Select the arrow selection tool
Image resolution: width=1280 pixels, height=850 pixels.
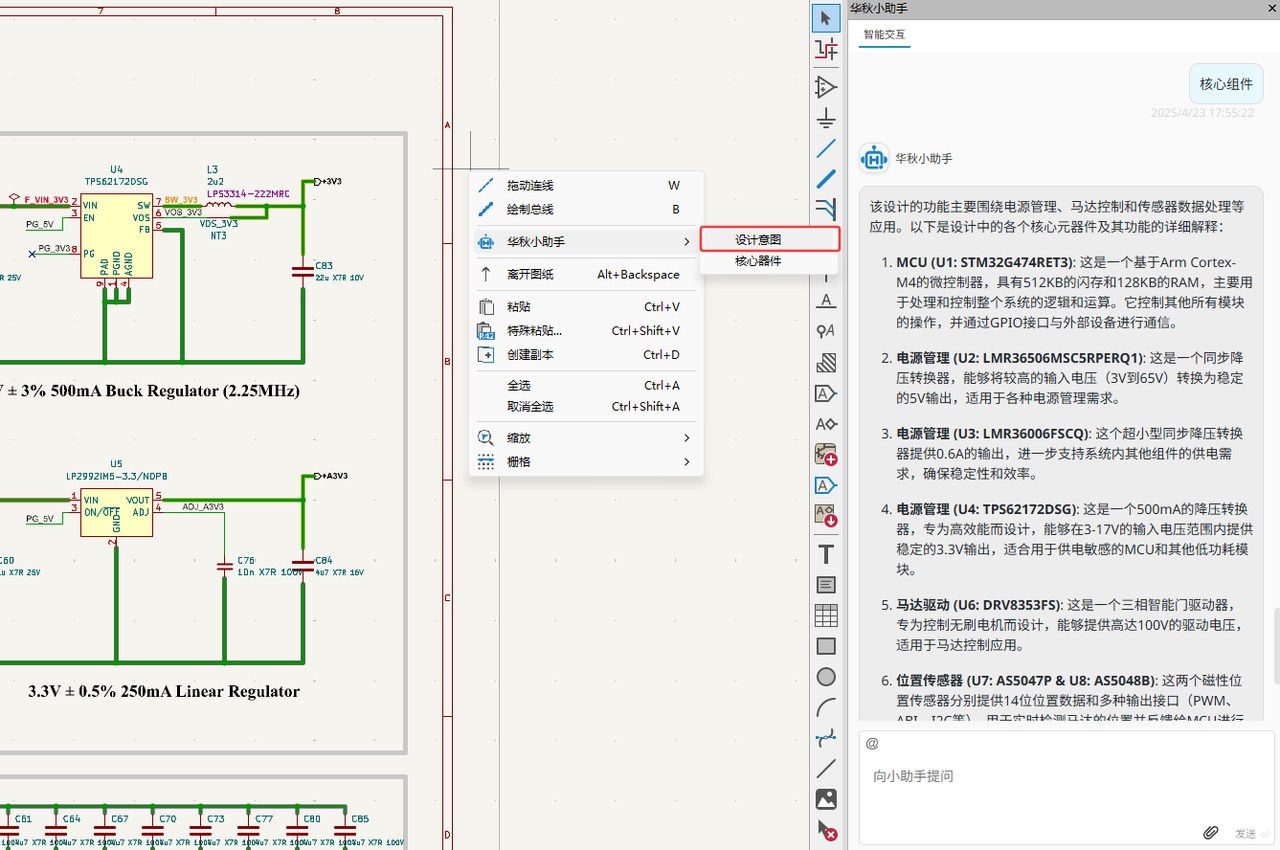point(826,18)
